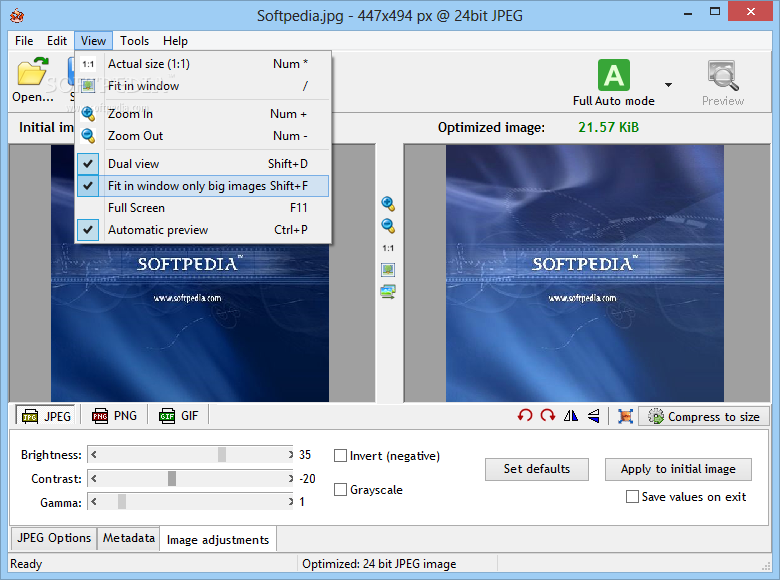The width and height of the screenshot is (780, 580).
Task: Click Gamma slider left arrow
Action: (94, 501)
